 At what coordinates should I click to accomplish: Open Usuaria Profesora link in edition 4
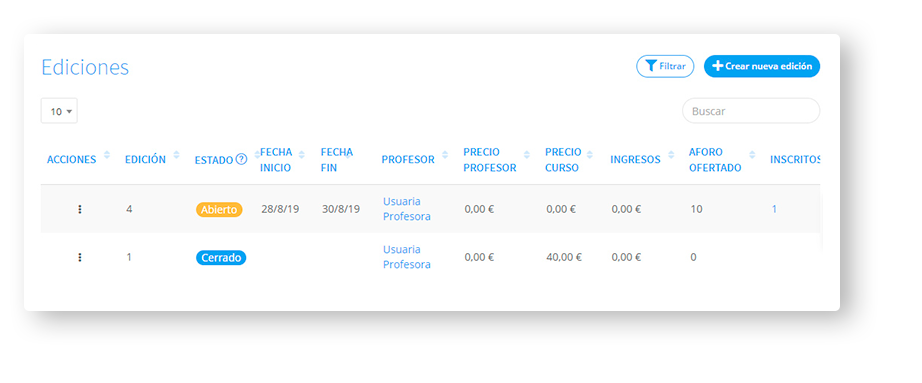coord(407,209)
